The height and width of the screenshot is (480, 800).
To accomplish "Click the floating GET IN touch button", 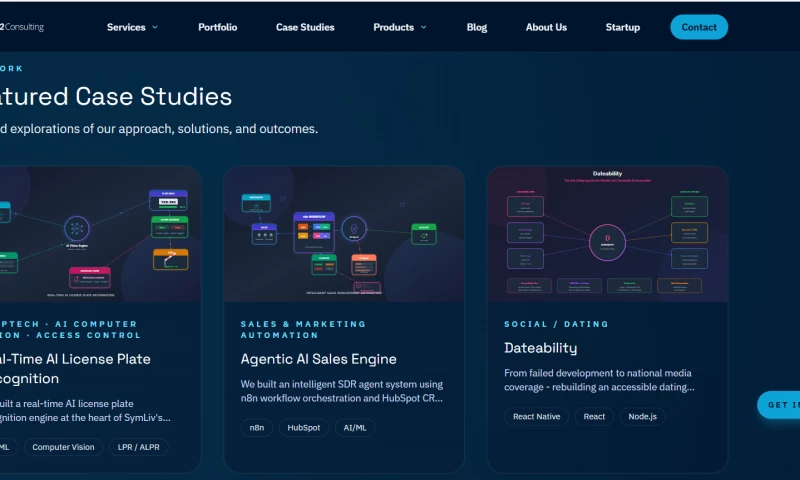I will [x=779, y=405].
